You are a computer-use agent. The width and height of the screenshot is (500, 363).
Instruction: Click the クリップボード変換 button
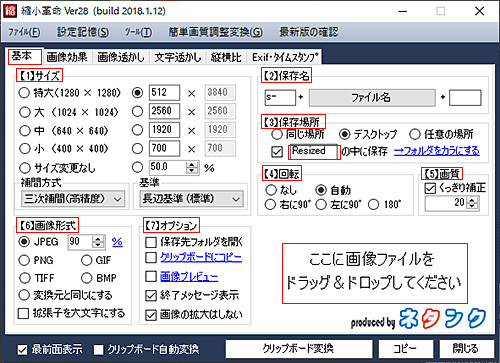(x=299, y=349)
